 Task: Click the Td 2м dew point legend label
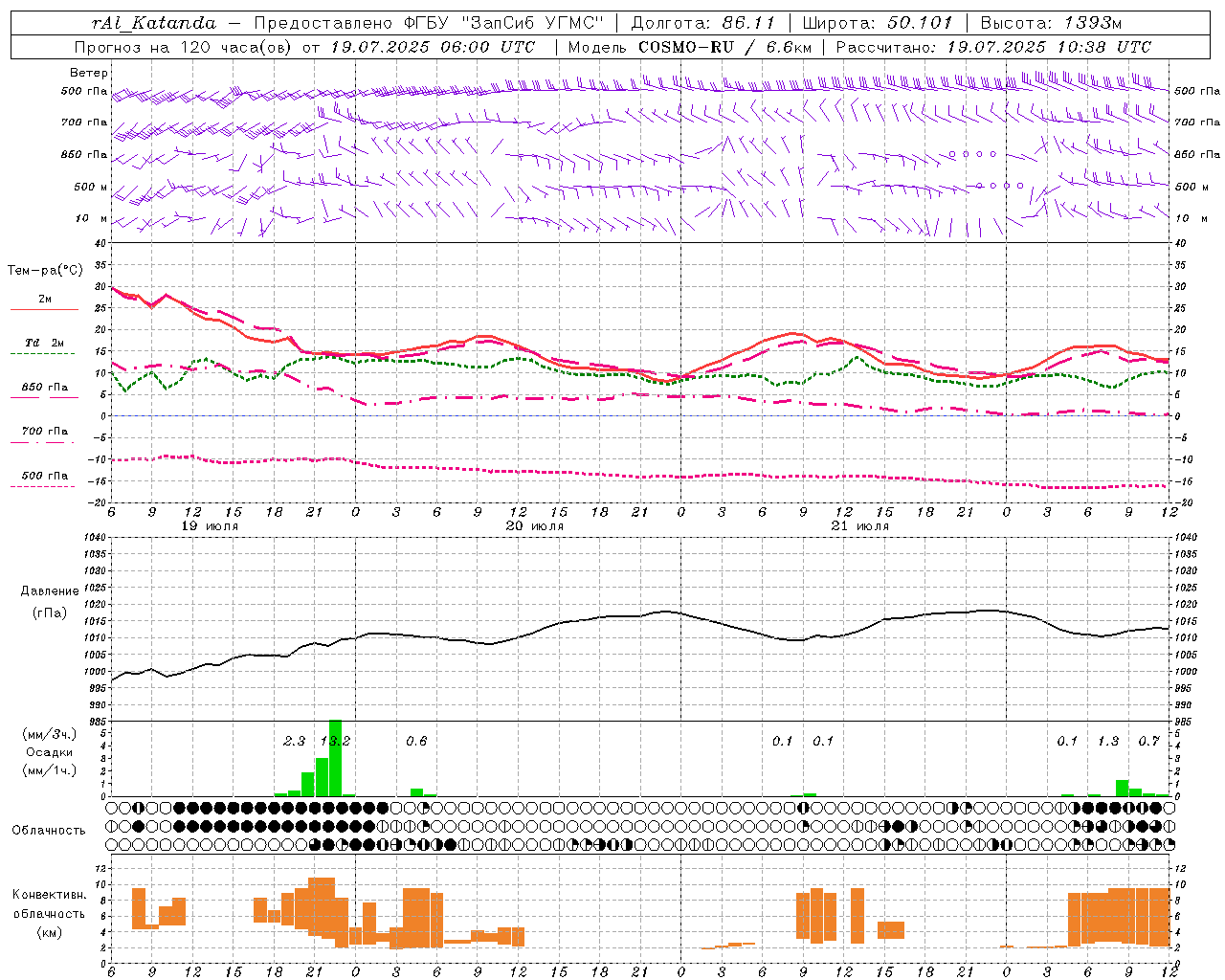(44, 343)
